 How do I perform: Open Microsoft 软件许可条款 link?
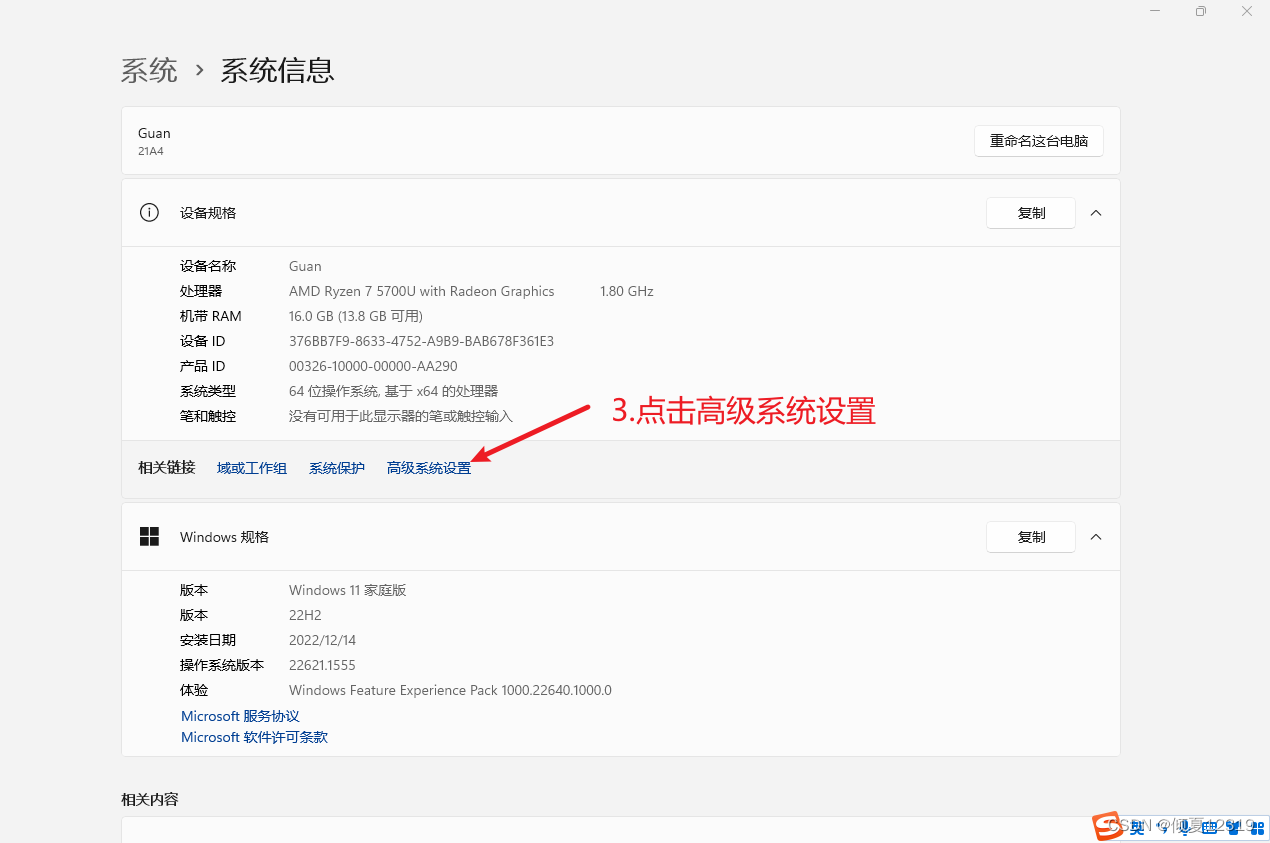[254, 737]
